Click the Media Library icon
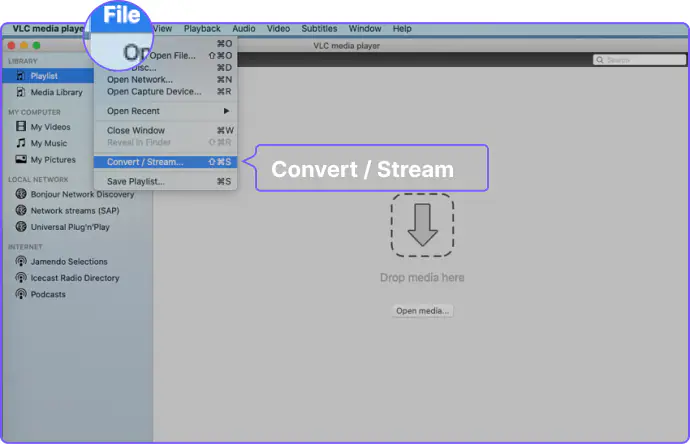The width and height of the screenshot is (690, 444). (x=21, y=92)
